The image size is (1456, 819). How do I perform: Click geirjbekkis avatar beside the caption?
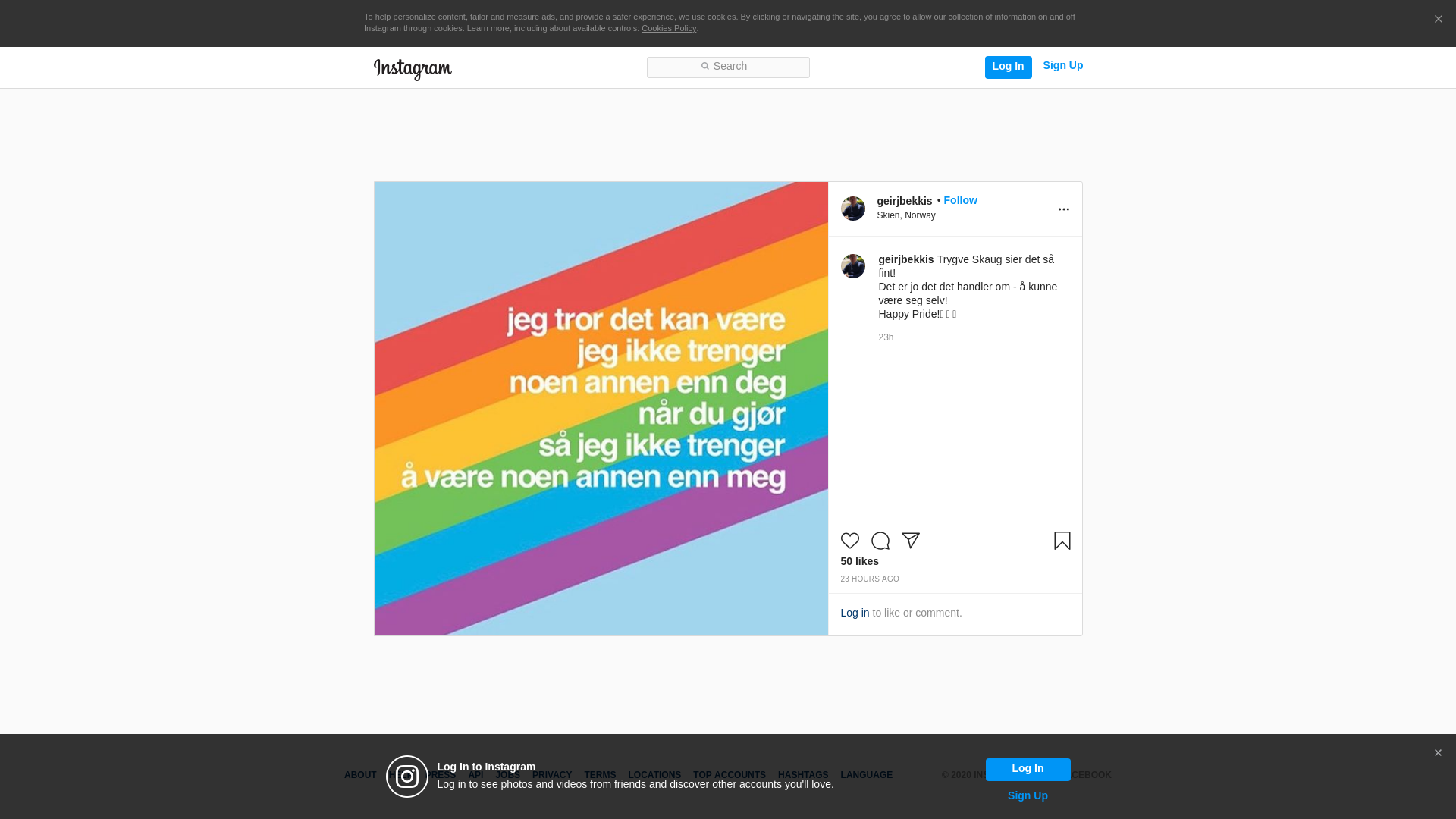tap(853, 266)
